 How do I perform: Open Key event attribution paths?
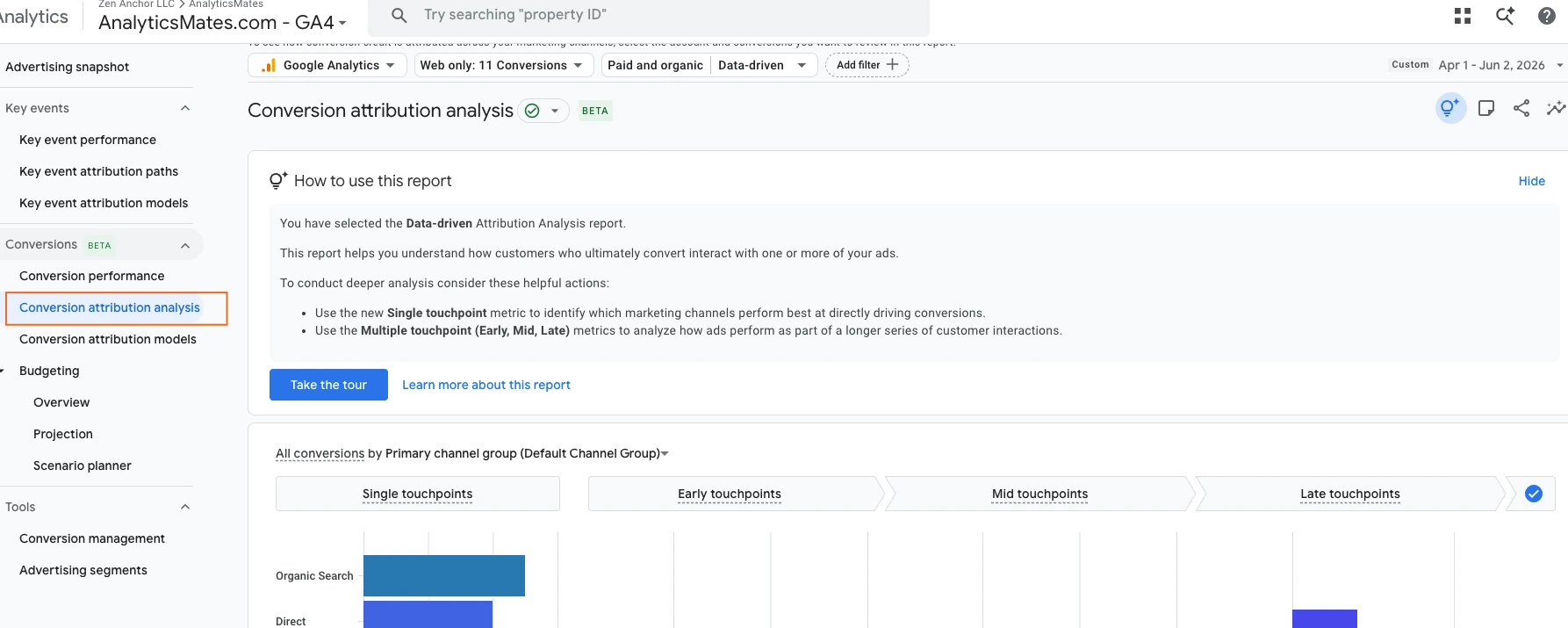tap(98, 171)
